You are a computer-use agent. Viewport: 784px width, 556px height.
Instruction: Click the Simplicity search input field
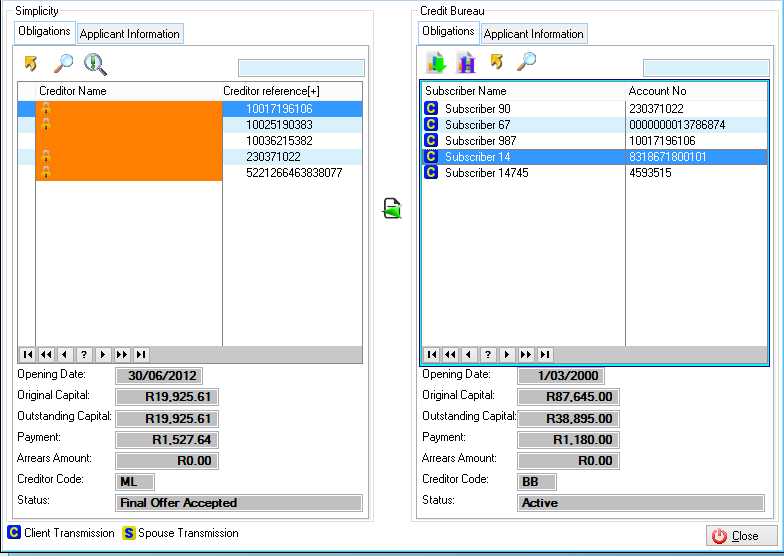coord(301,68)
